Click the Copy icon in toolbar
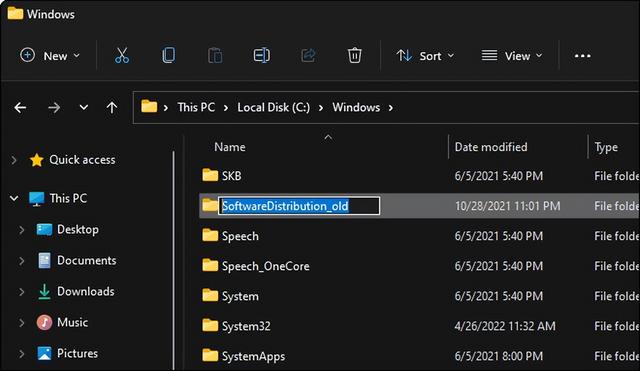 pos(168,55)
